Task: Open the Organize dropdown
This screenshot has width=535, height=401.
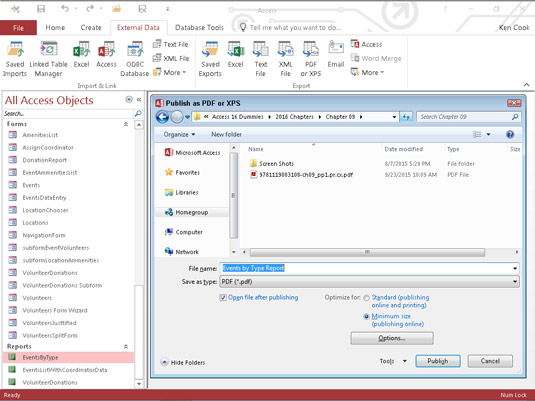Action: (179, 134)
